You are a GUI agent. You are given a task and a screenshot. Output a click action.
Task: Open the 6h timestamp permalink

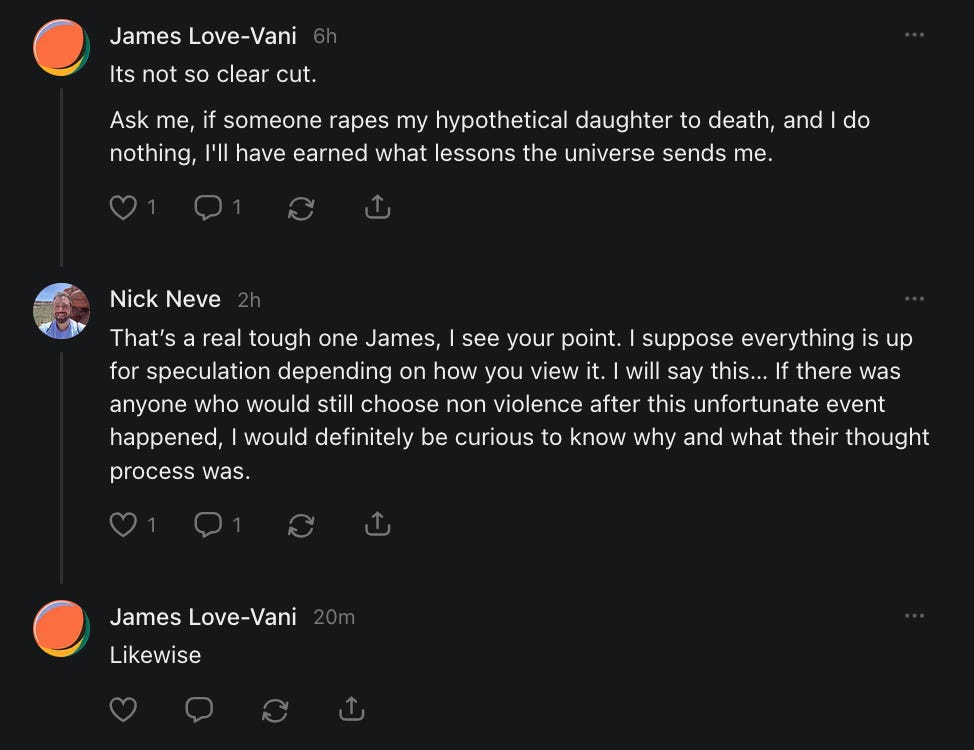pos(325,36)
